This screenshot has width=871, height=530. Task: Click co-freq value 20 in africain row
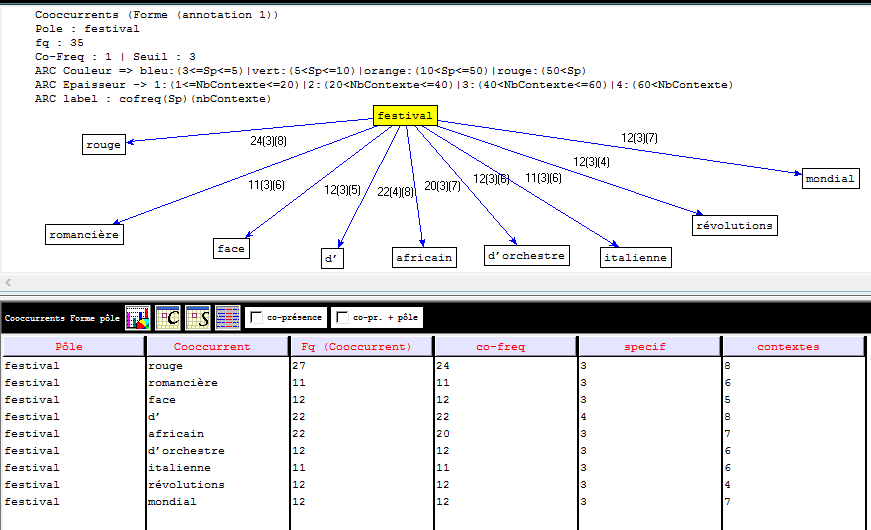(443, 434)
